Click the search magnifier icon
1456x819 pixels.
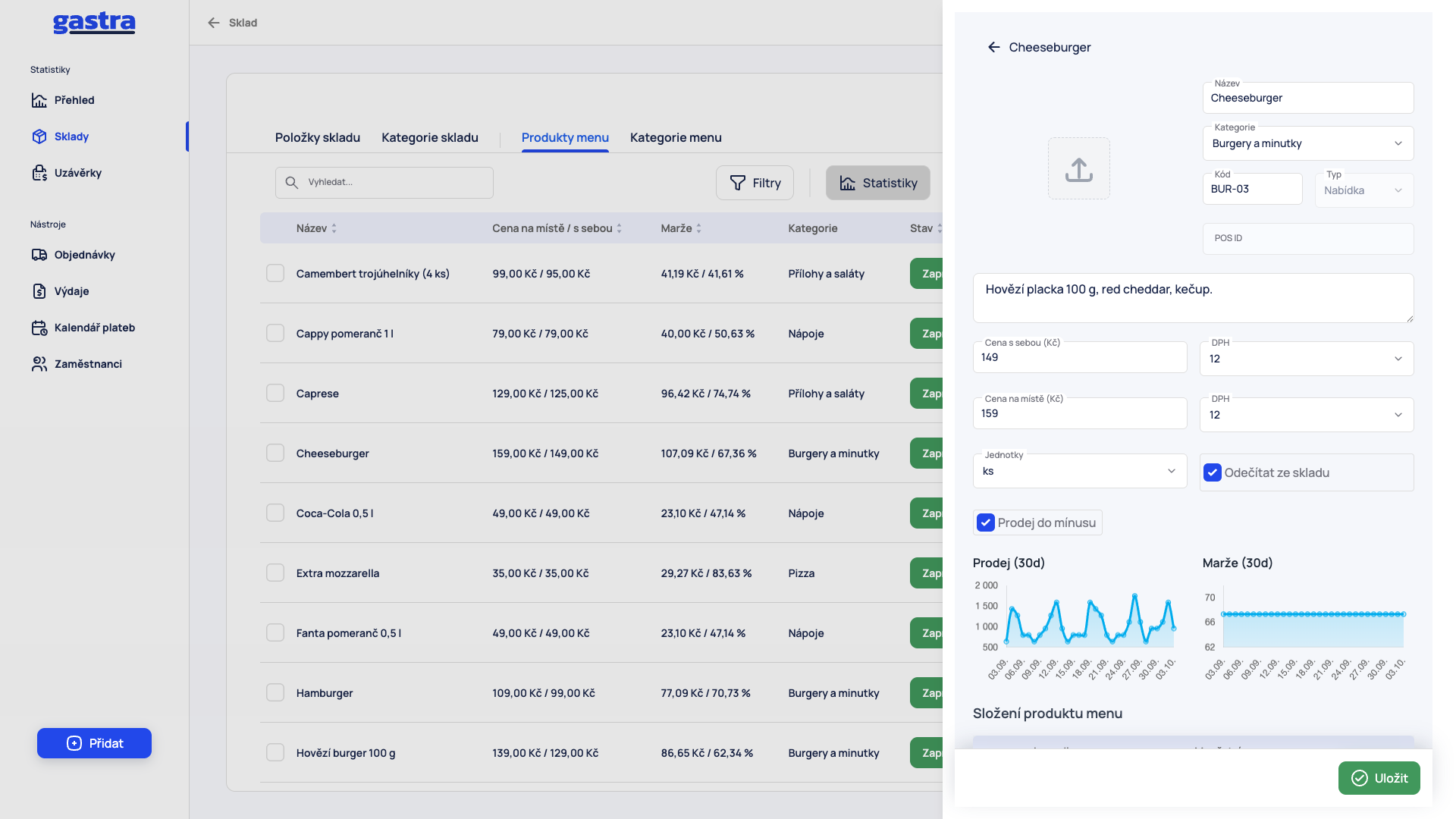(x=292, y=183)
